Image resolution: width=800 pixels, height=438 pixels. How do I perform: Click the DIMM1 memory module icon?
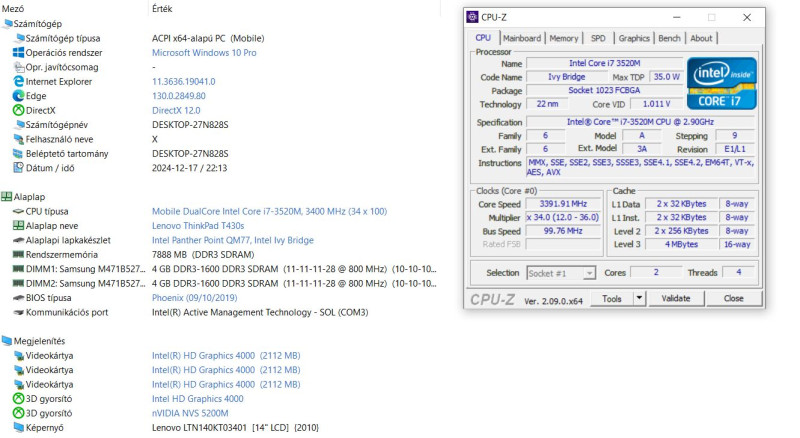pos(18,269)
